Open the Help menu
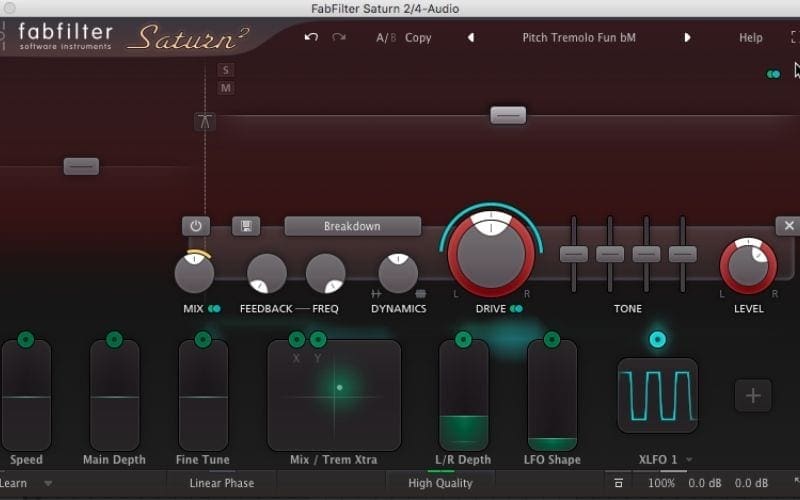The width and height of the screenshot is (800, 500). (x=751, y=38)
